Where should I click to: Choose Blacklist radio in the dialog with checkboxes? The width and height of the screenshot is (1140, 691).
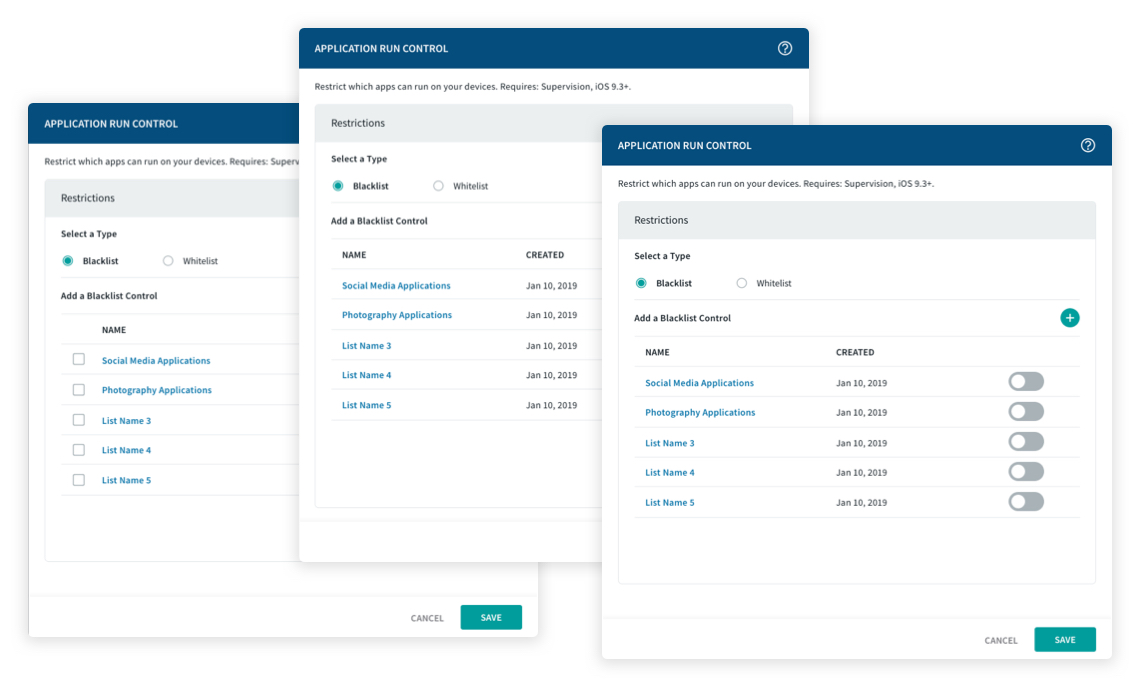[68, 261]
